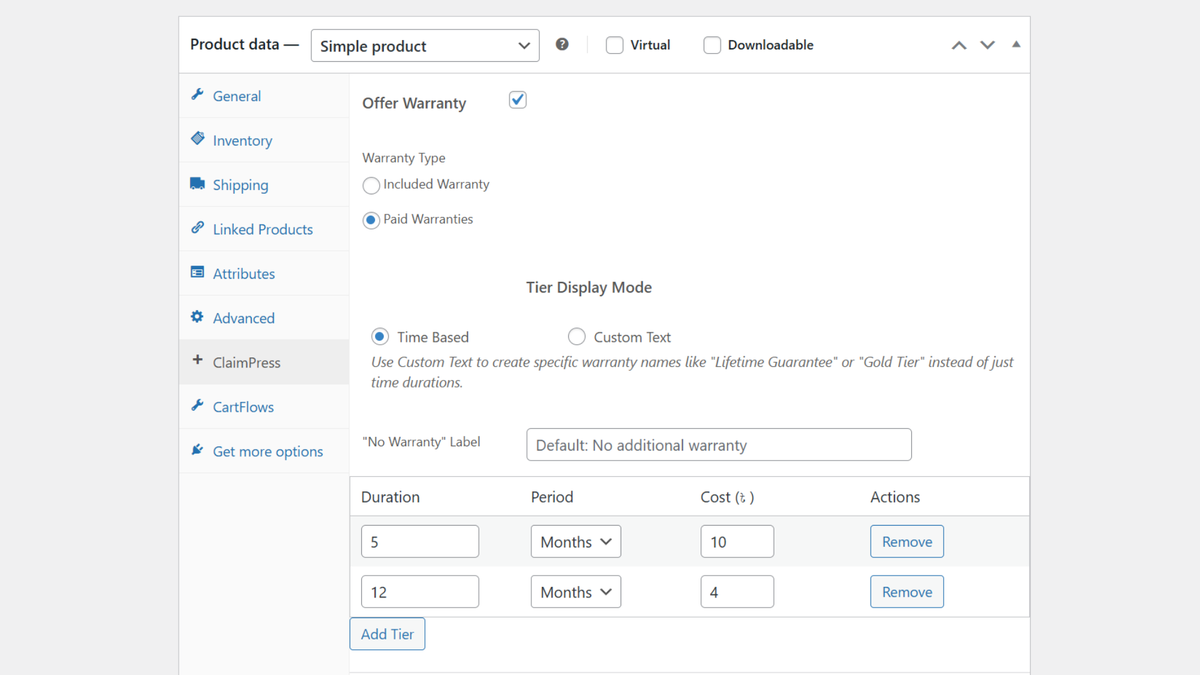
Task: Open the CartFlows tab
Action: tap(264, 407)
